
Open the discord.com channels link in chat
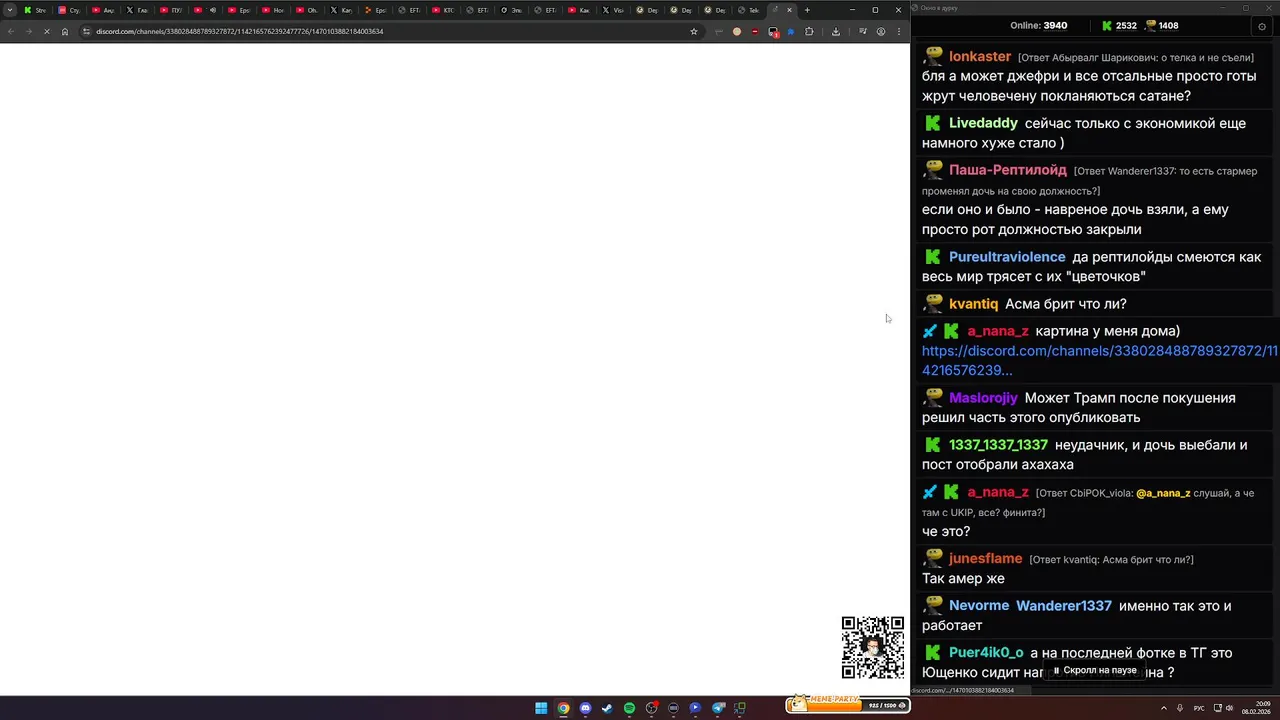1099,360
